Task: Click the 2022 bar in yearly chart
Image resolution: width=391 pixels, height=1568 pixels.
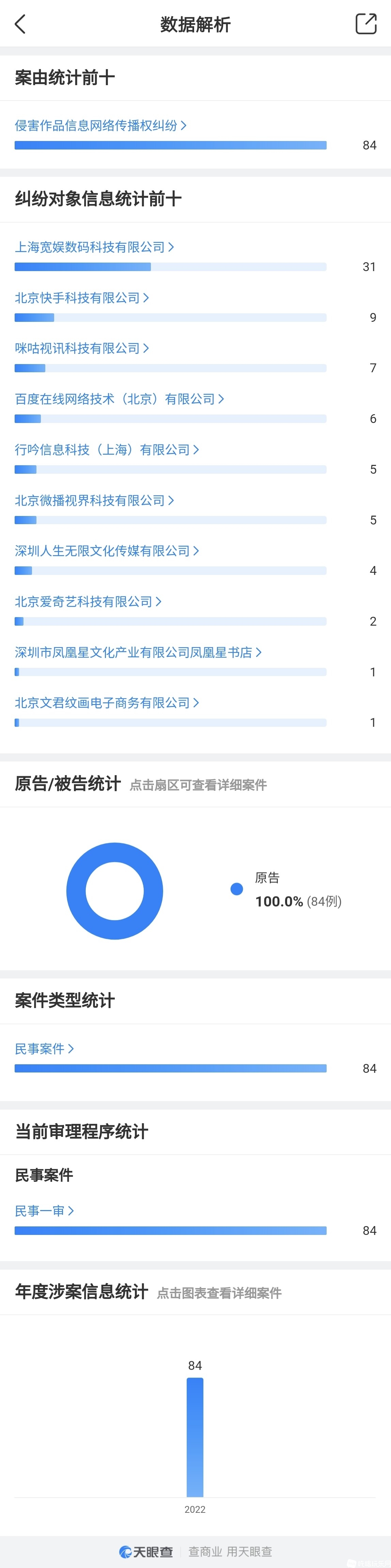Action: click(x=195, y=1437)
